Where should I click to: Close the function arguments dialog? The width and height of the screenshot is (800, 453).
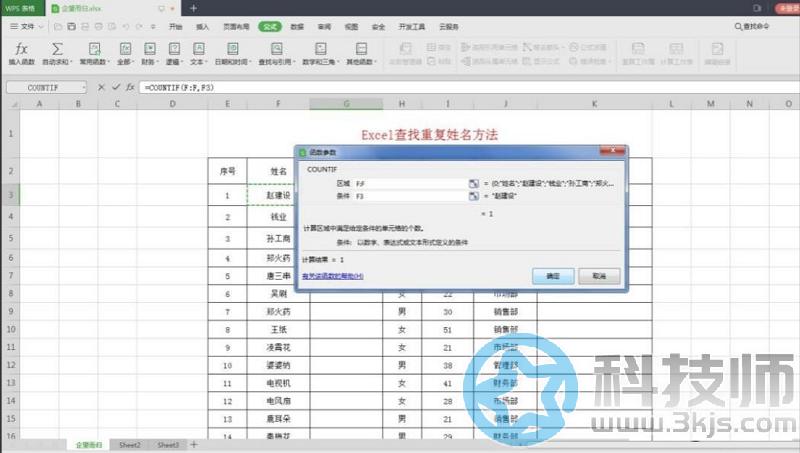612,150
